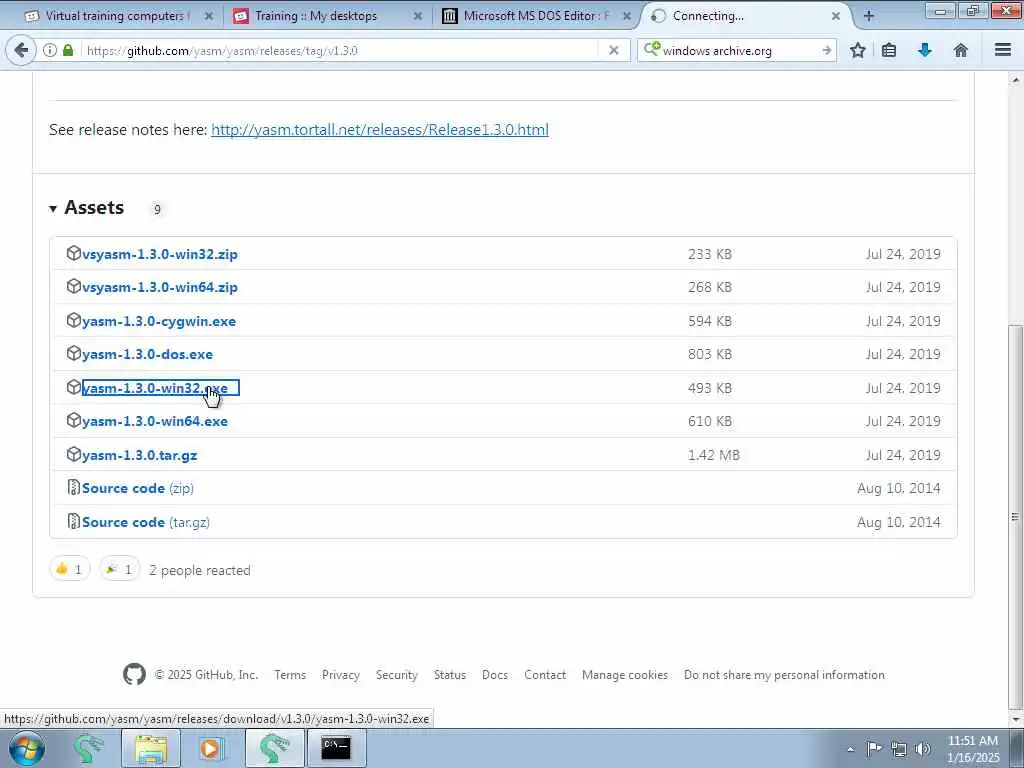Open the hamburger menu
Viewport: 1024px width, 768px height.
point(1003,50)
